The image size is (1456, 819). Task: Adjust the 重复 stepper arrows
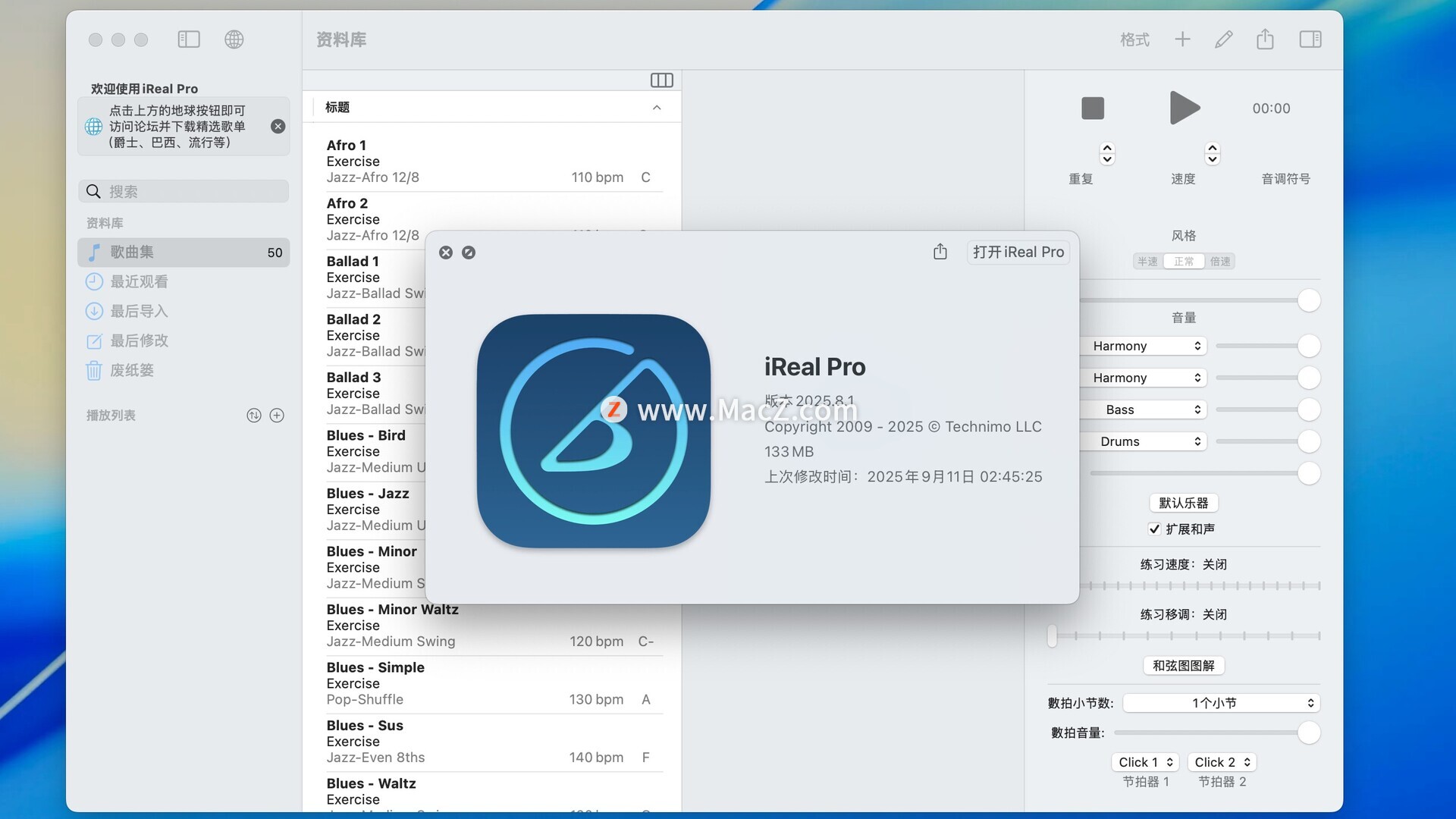pyautogui.click(x=1107, y=154)
